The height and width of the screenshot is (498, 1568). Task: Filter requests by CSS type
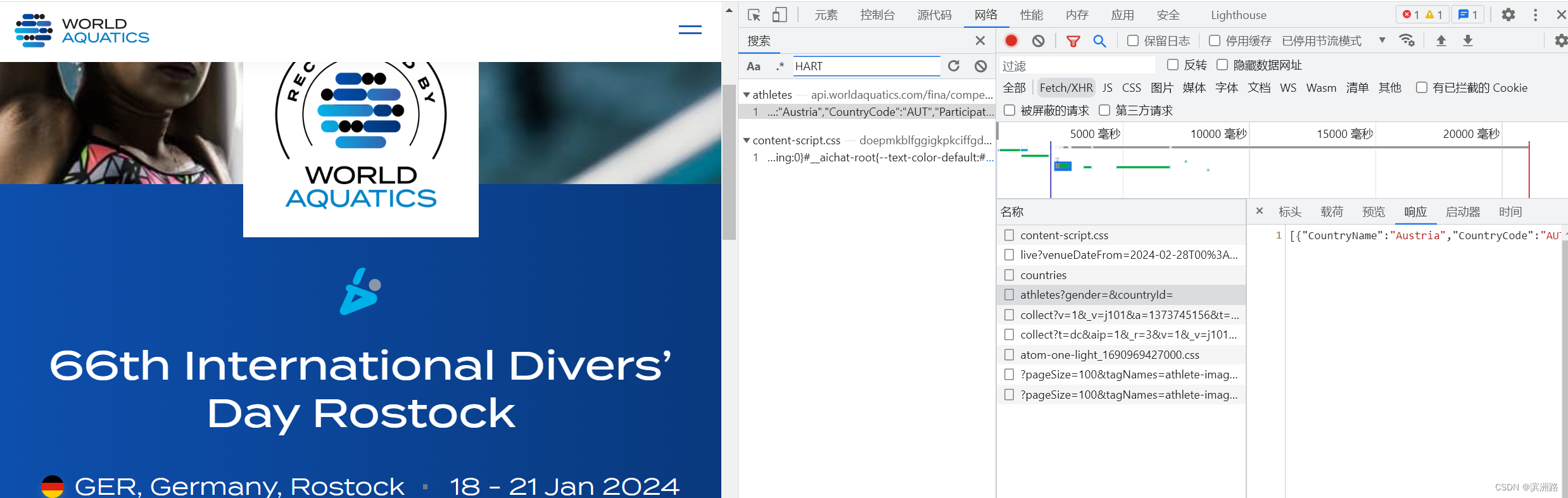1132,88
